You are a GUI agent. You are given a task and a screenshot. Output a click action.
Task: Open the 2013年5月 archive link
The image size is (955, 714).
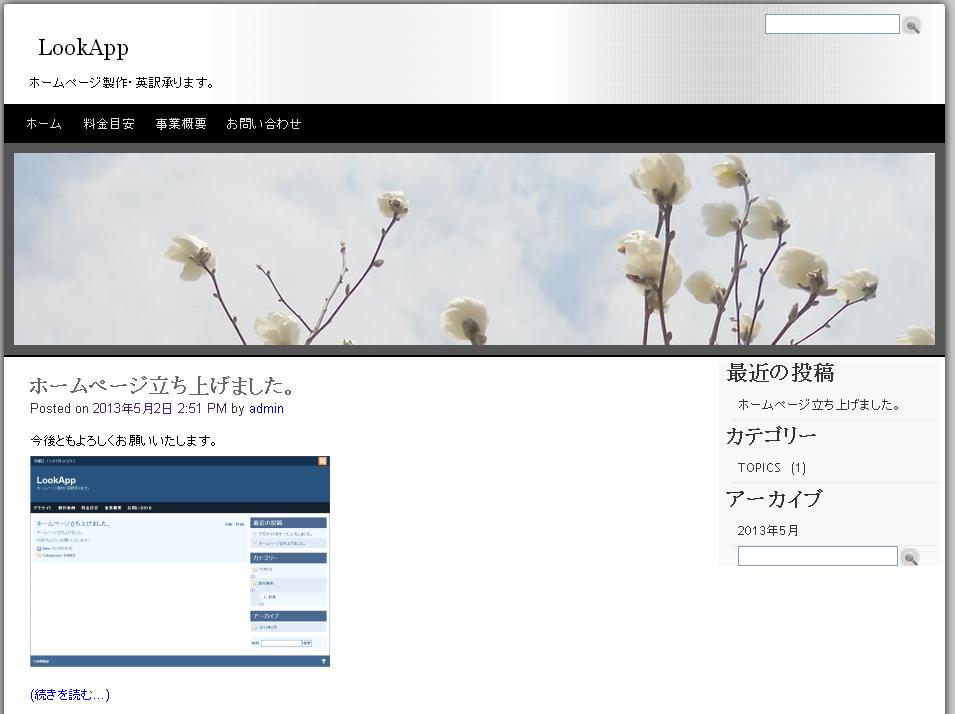(768, 531)
